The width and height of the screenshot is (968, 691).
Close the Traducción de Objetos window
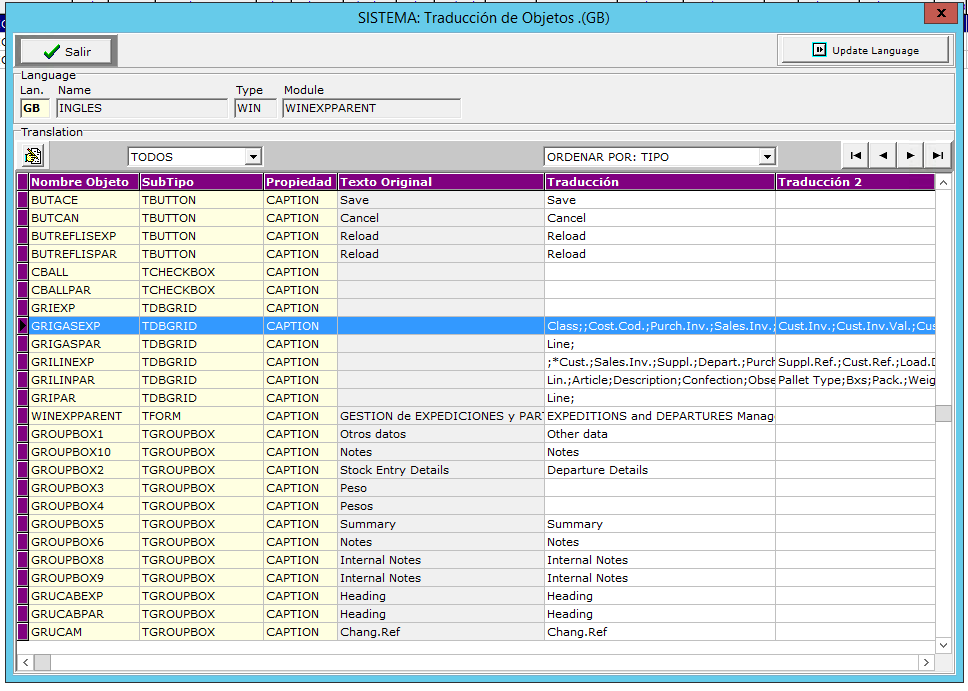[x=939, y=11]
